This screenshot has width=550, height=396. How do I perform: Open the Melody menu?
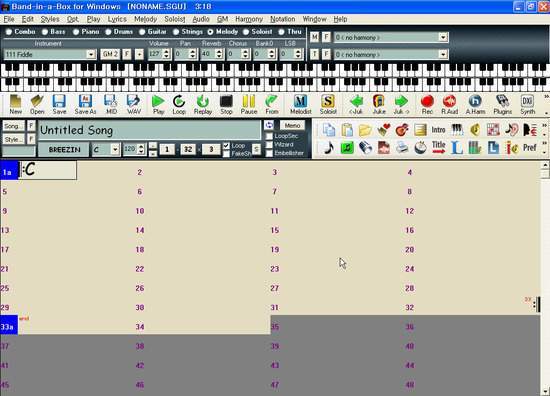click(x=145, y=19)
